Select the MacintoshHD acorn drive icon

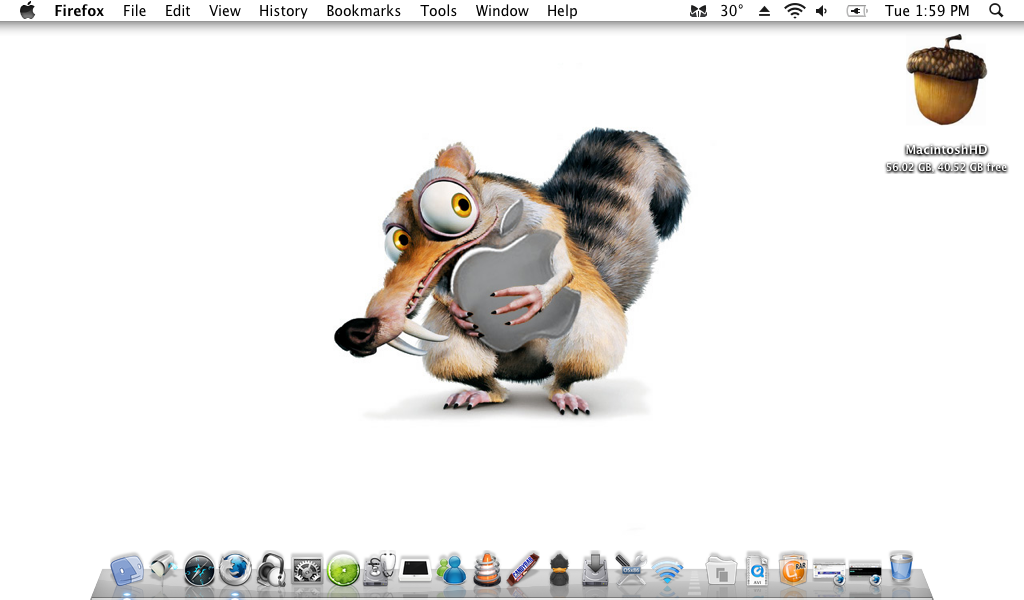pyautogui.click(x=946, y=80)
